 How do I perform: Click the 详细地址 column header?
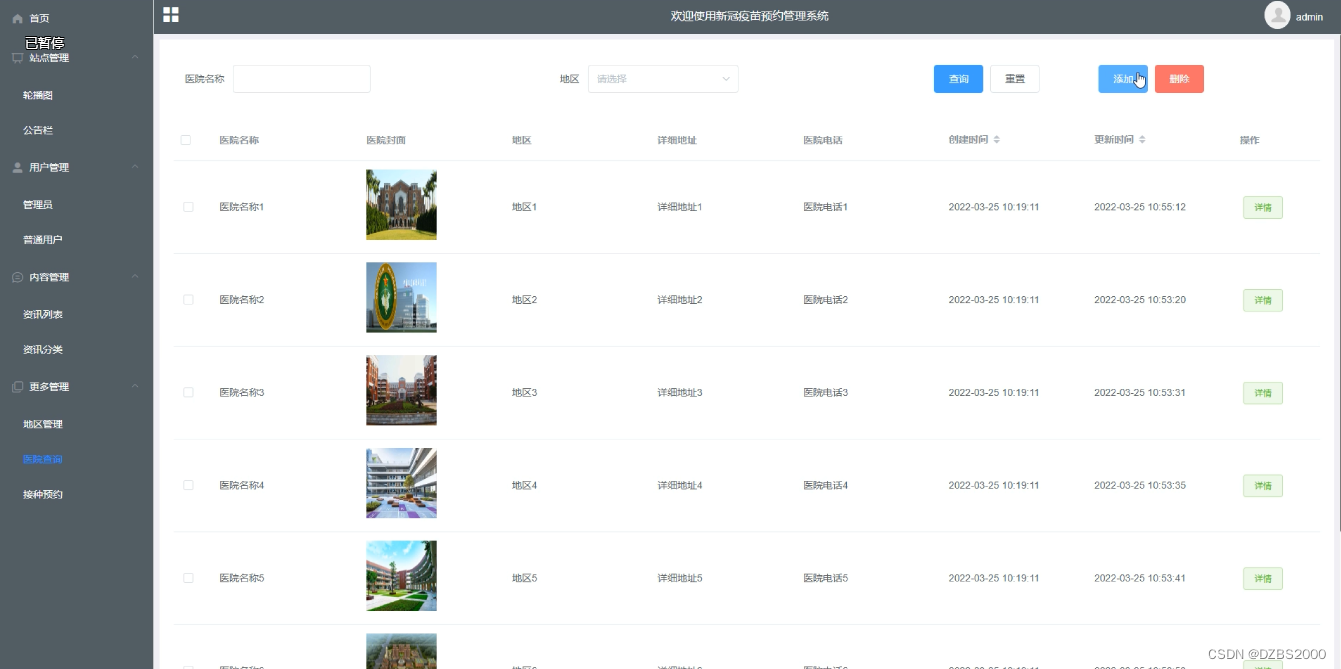(x=677, y=140)
